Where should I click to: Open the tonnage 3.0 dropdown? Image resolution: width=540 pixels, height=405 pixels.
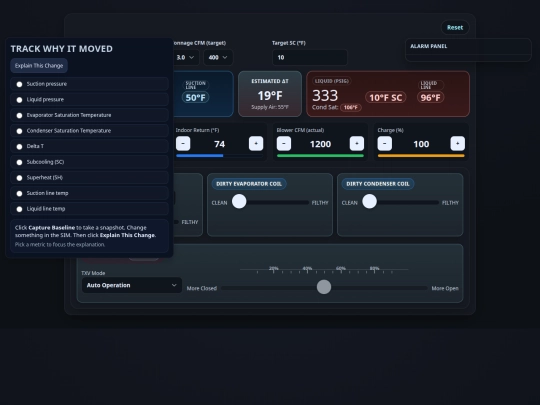point(185,58)
